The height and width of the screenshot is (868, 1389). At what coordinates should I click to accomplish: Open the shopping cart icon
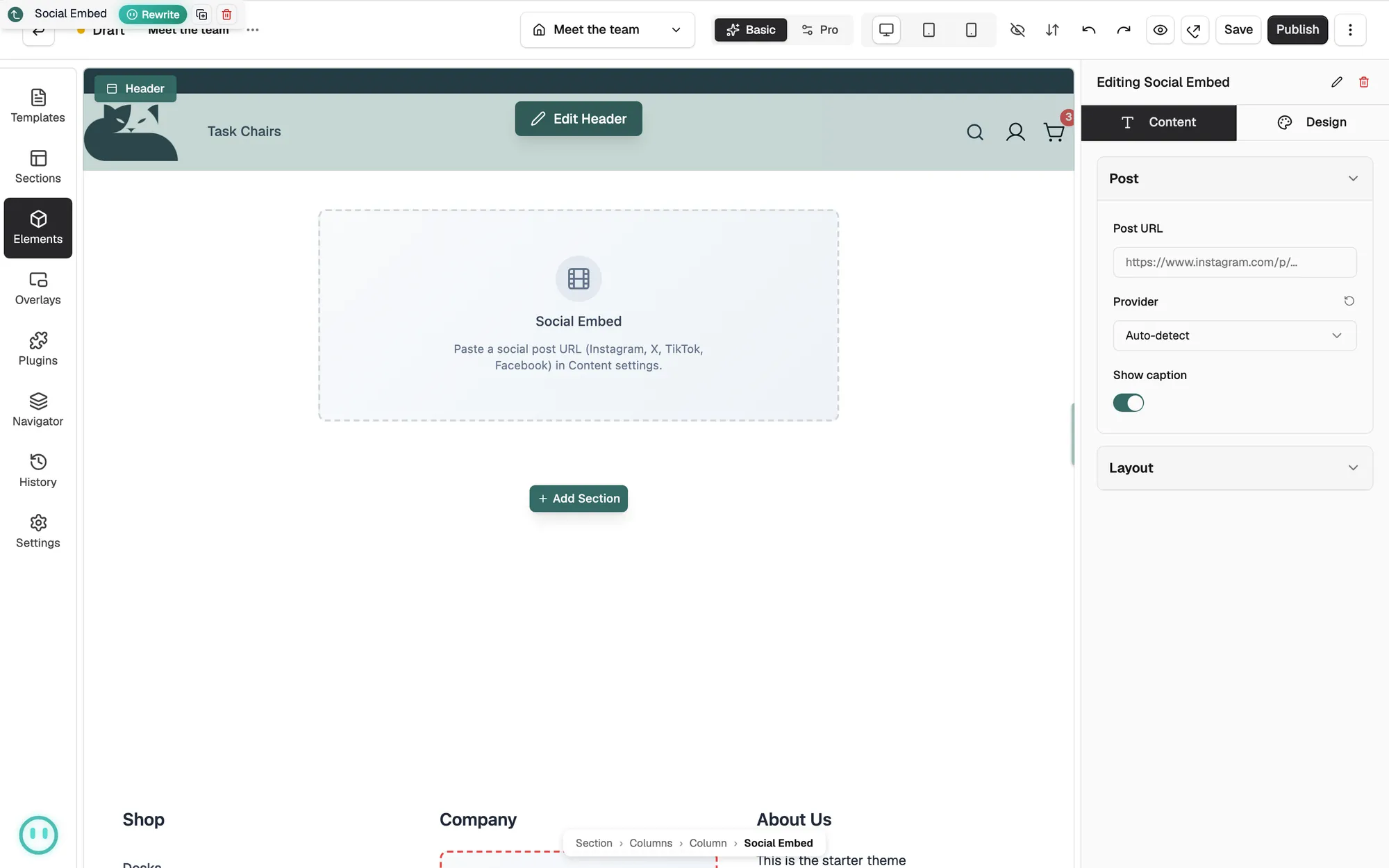click(x=1054, y=132)
